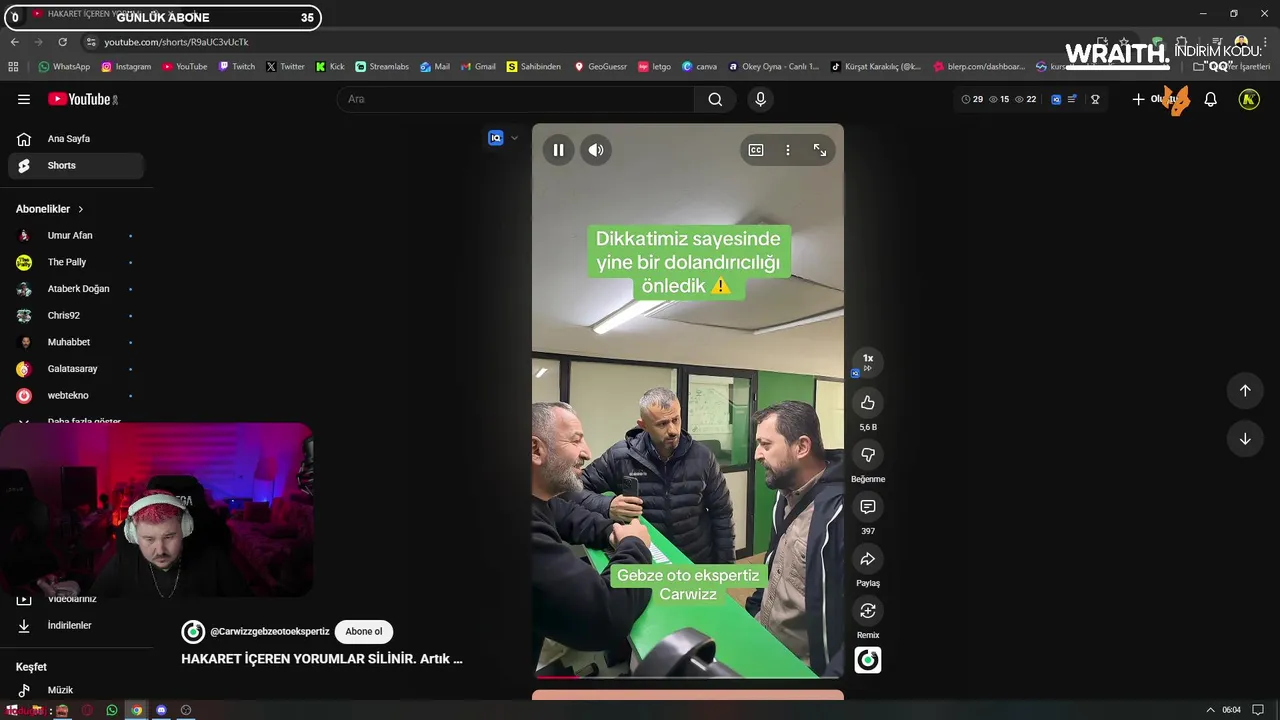Open the Twitter bookmark
Image resolution: width=1280 pixels, height=720 pixels.
pos(285,67)
